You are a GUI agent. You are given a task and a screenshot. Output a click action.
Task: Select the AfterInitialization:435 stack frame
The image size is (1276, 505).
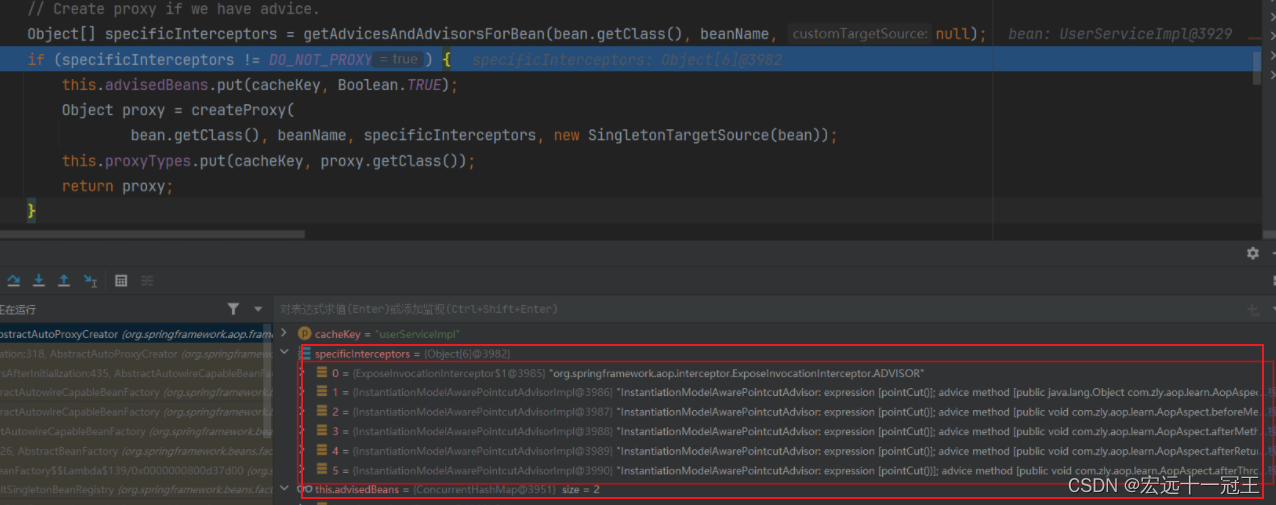click(x=136, y=373)
